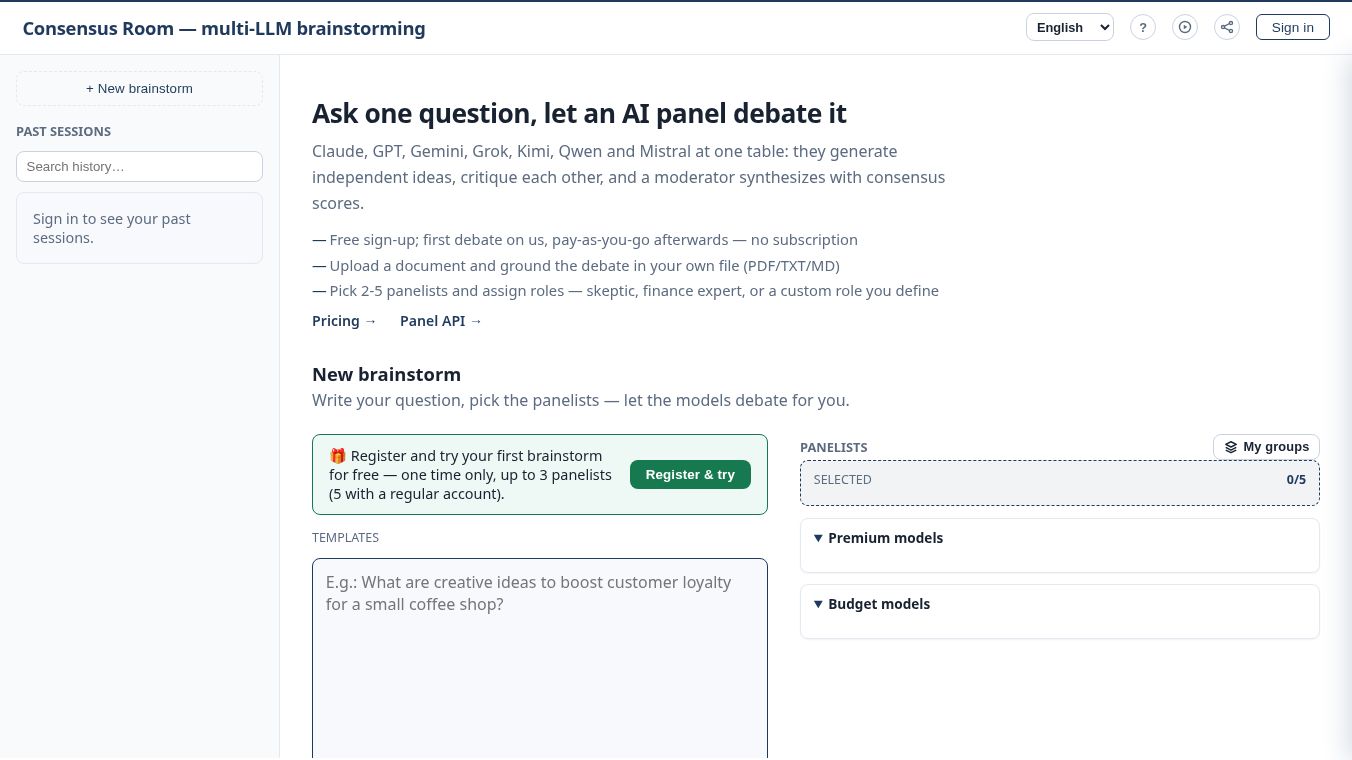Start a new brainstorm from the sidebar

coord(139,88)
